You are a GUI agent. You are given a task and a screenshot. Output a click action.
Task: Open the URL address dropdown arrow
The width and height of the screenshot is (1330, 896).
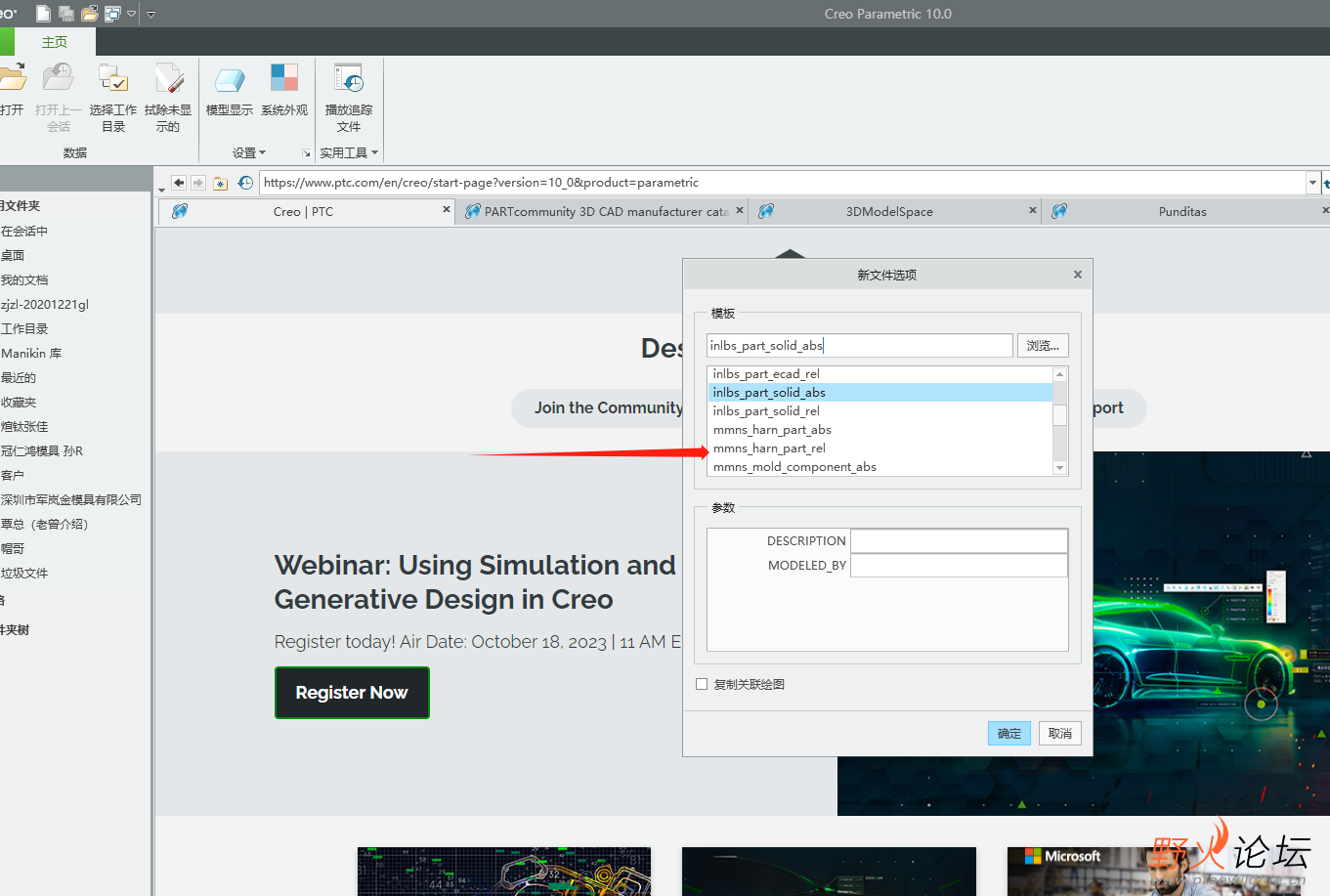(1312, 183)
